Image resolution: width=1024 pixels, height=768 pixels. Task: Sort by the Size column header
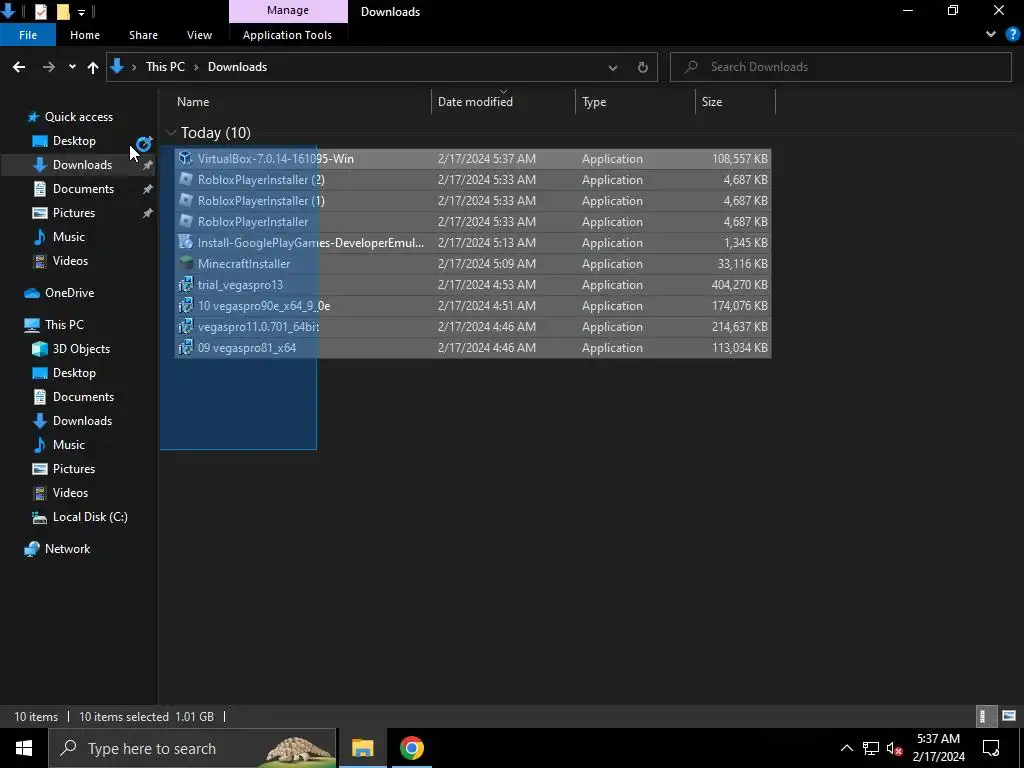point(735,101)
